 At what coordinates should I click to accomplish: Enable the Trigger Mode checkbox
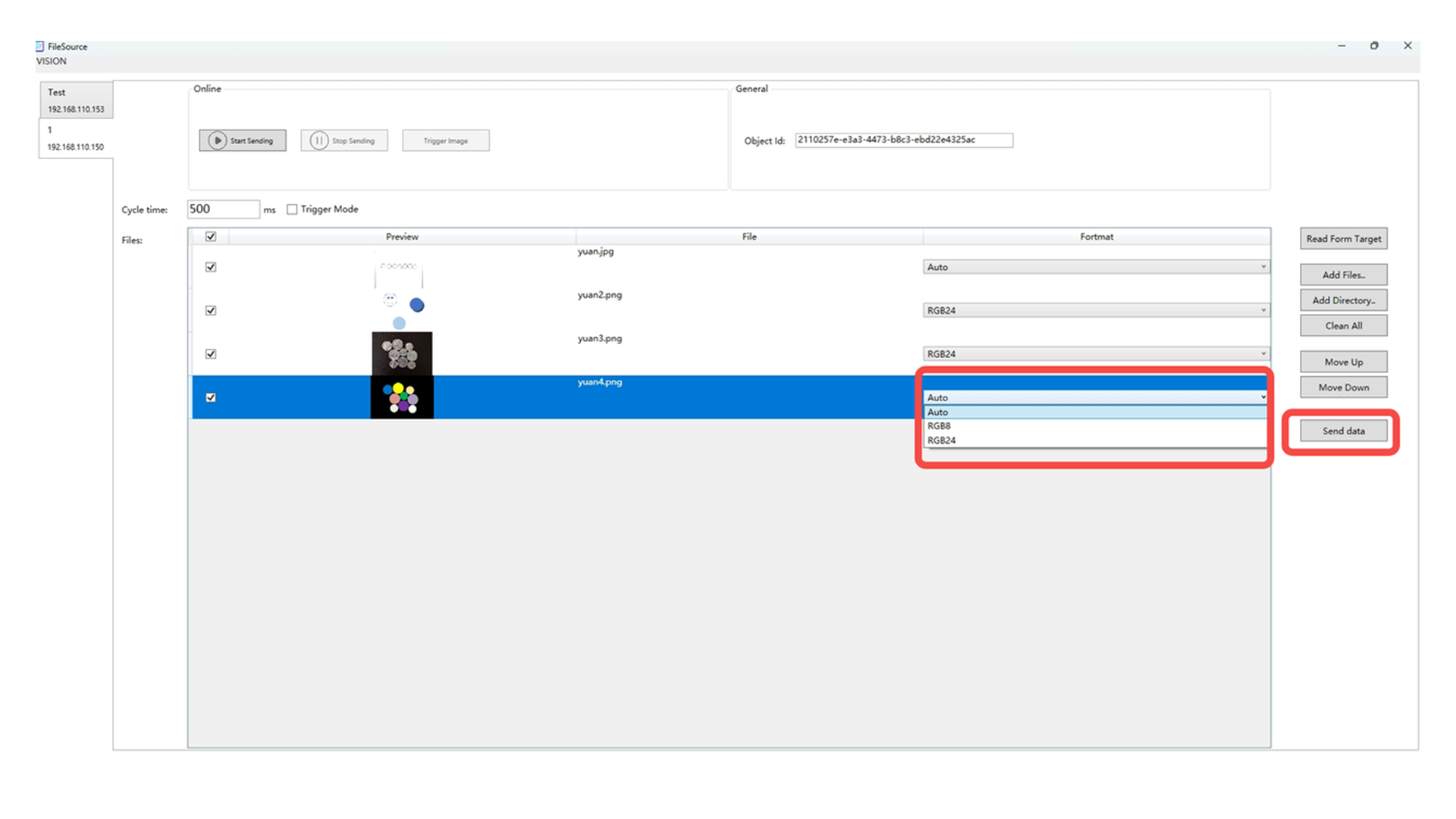292,209
